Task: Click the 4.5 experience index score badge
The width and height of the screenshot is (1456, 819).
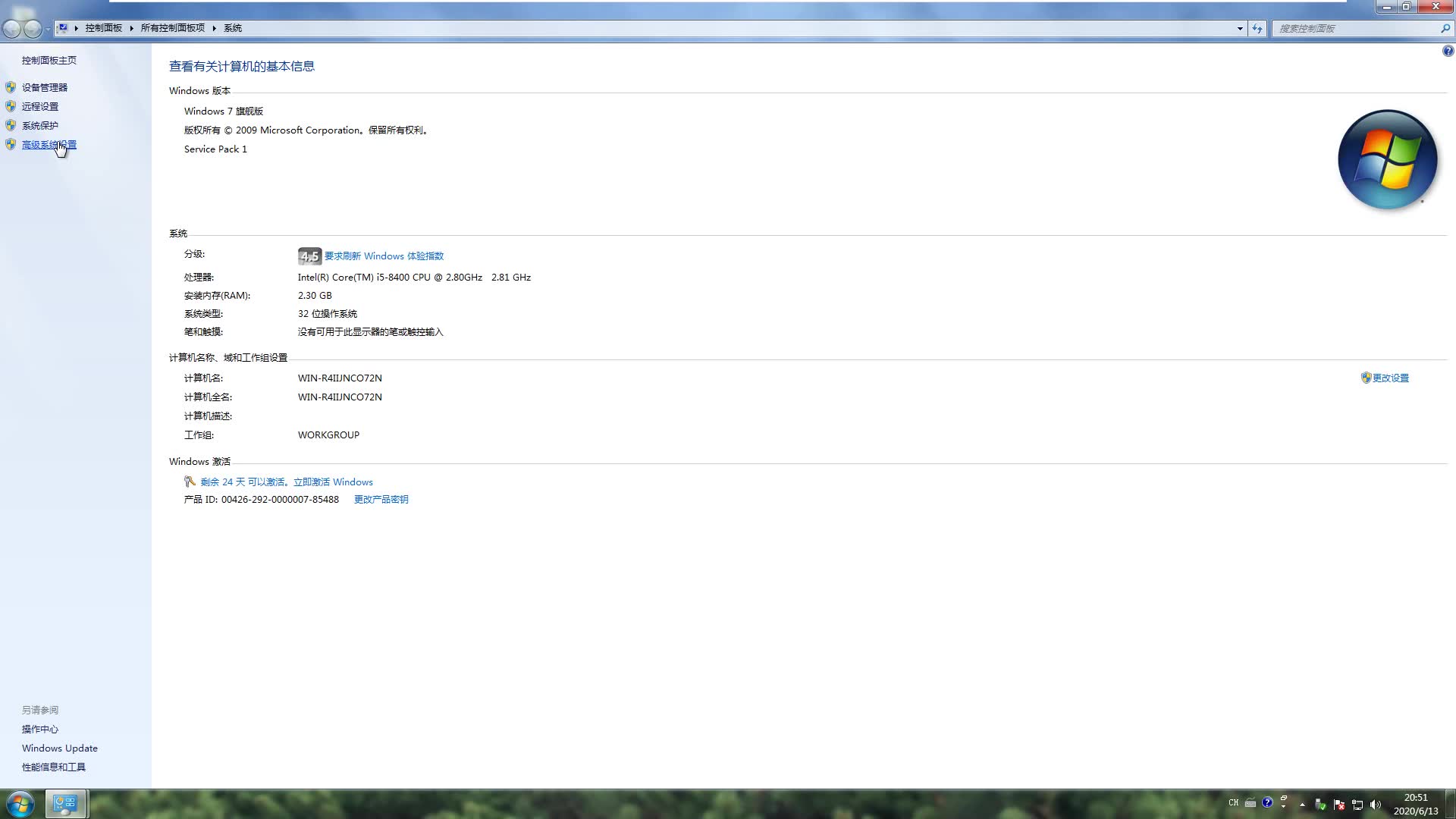Action: tap(309, 256)
